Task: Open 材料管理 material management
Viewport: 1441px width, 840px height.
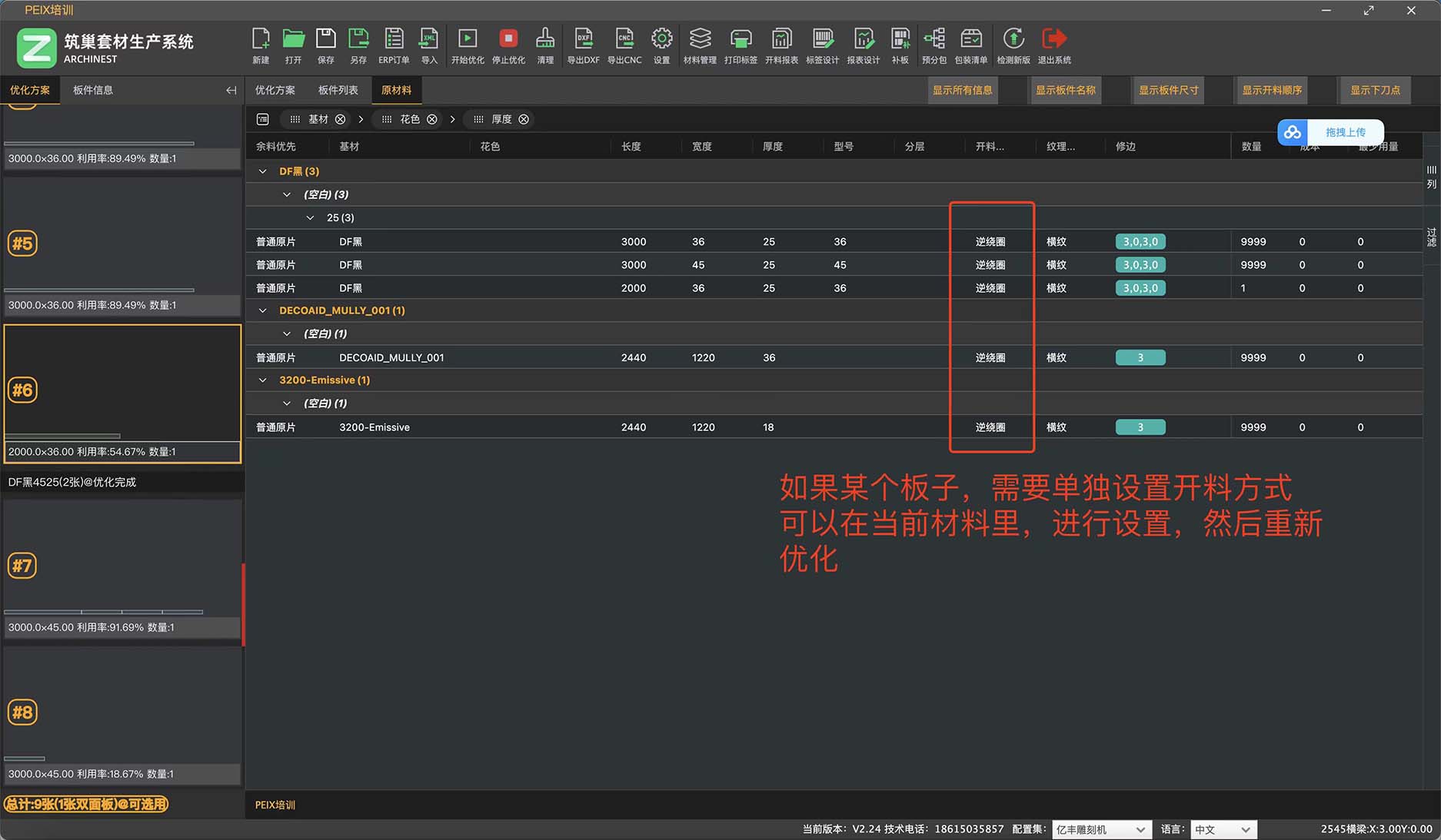Action: point(699,45)
